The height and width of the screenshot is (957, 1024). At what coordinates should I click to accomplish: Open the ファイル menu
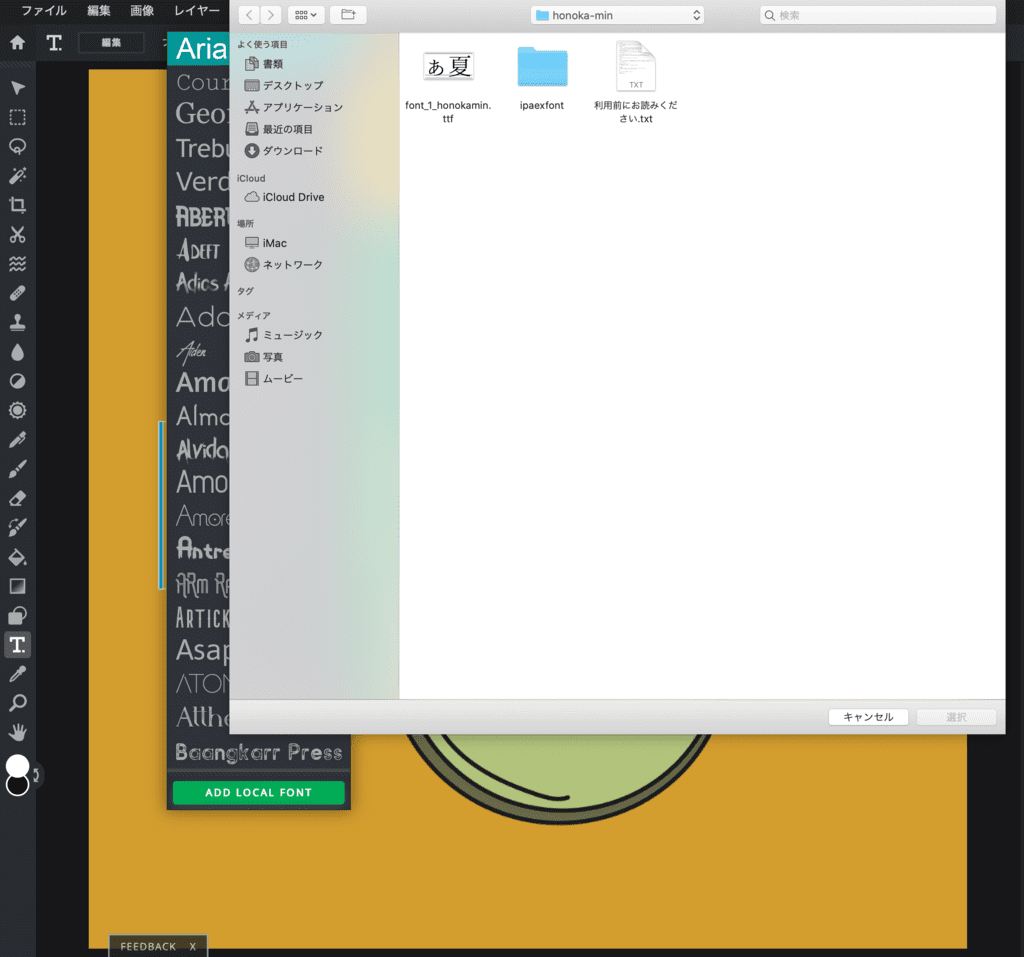[42, 11]
